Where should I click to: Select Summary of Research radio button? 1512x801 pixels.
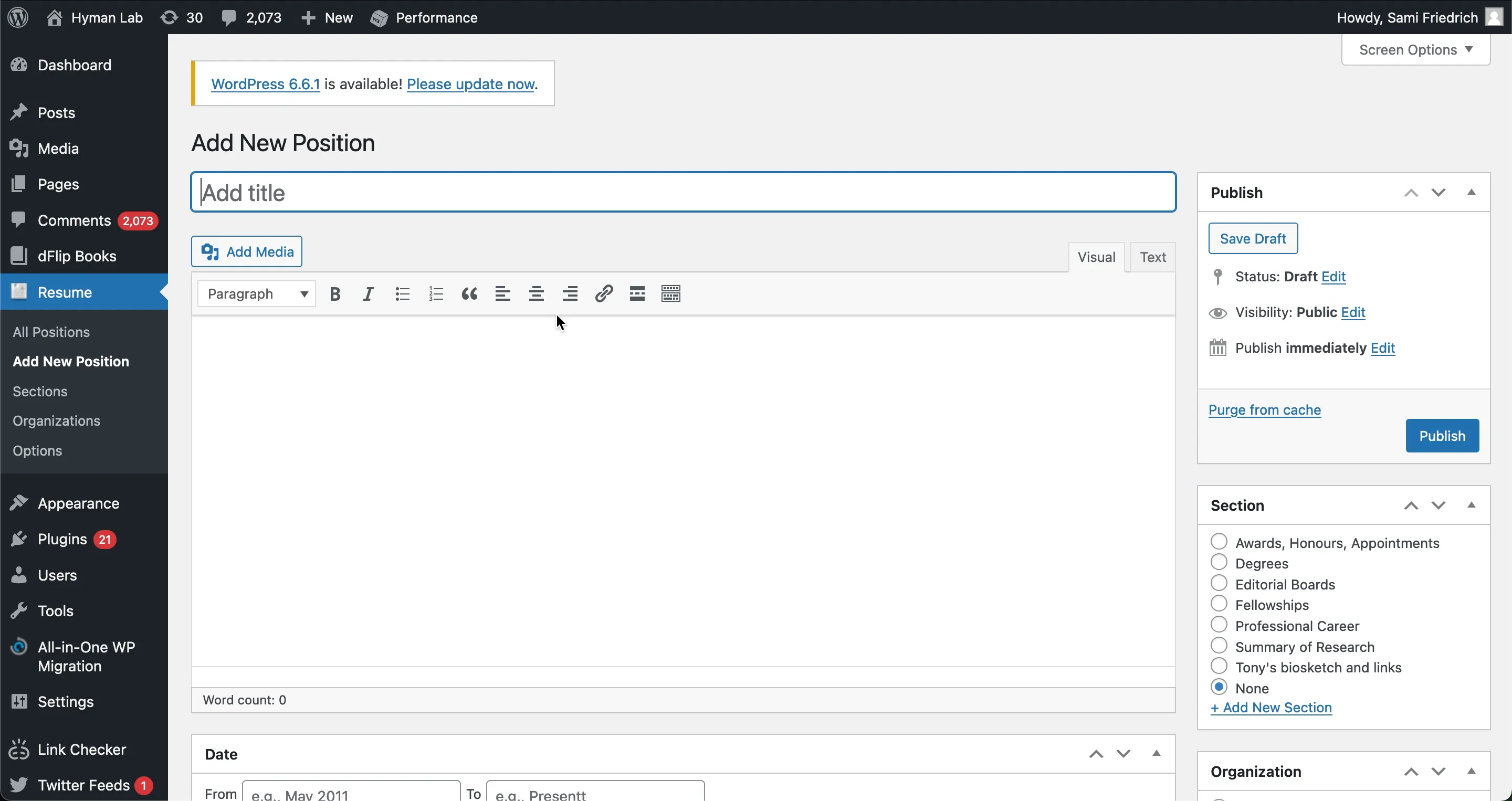click(x=1219, y=646)
